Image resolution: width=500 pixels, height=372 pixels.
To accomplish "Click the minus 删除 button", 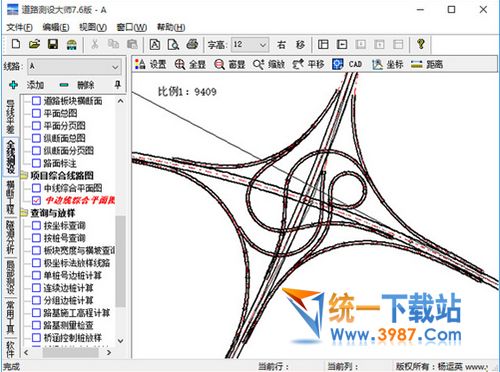I will pyautogui.click(x=77, y=85).
